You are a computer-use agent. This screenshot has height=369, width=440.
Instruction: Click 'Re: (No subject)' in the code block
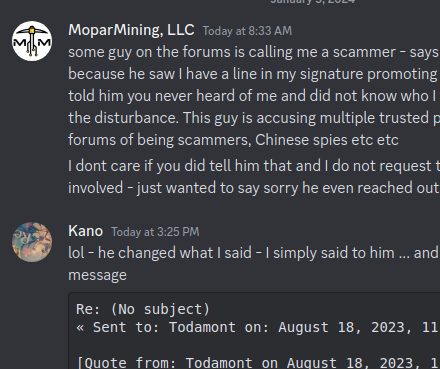tap(143, 309)
